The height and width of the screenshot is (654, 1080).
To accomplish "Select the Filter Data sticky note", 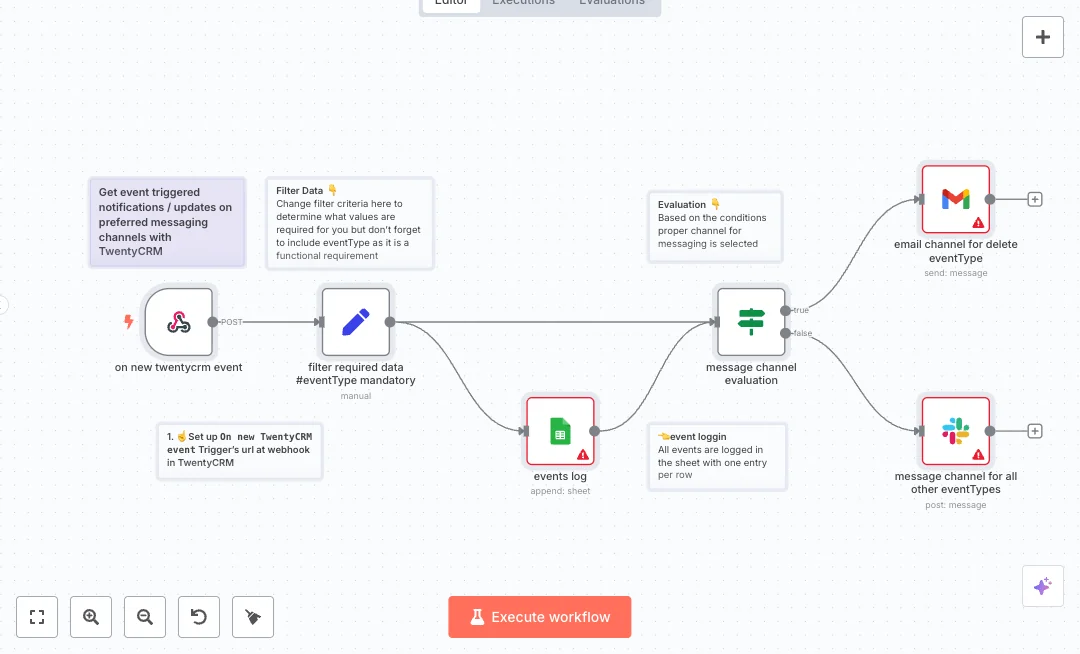I will tap(350, 223).
